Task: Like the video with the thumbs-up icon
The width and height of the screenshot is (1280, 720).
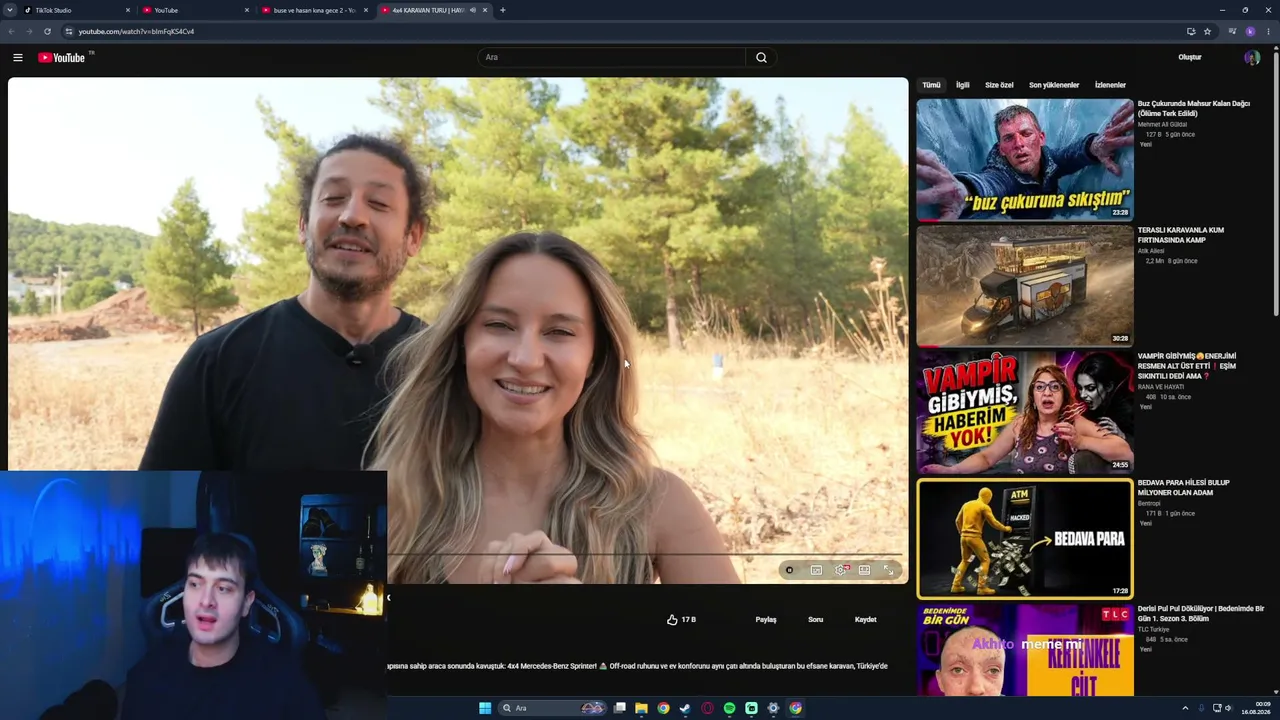Action: pyautogui.click(x=672, y=619)
